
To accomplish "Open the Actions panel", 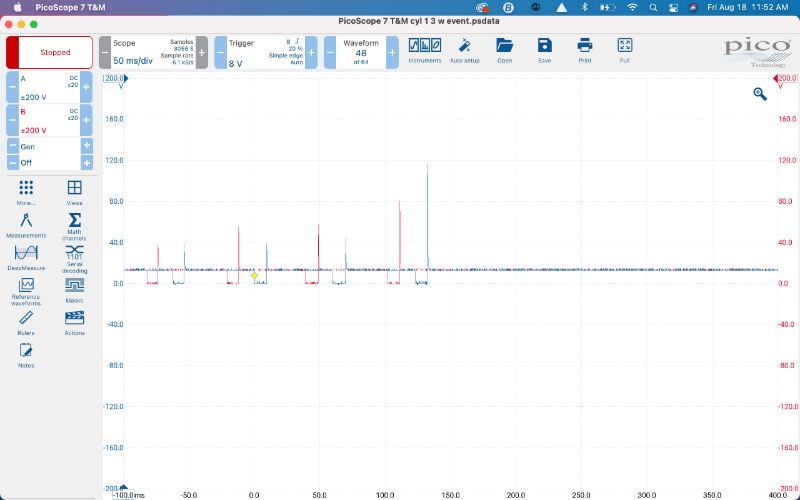I will (x=74, y=321).
